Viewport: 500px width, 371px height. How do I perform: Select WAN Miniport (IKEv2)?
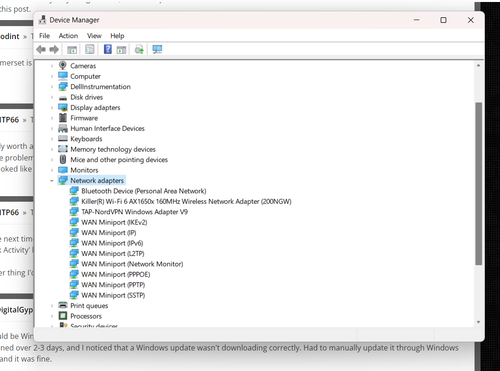(114, 222)
